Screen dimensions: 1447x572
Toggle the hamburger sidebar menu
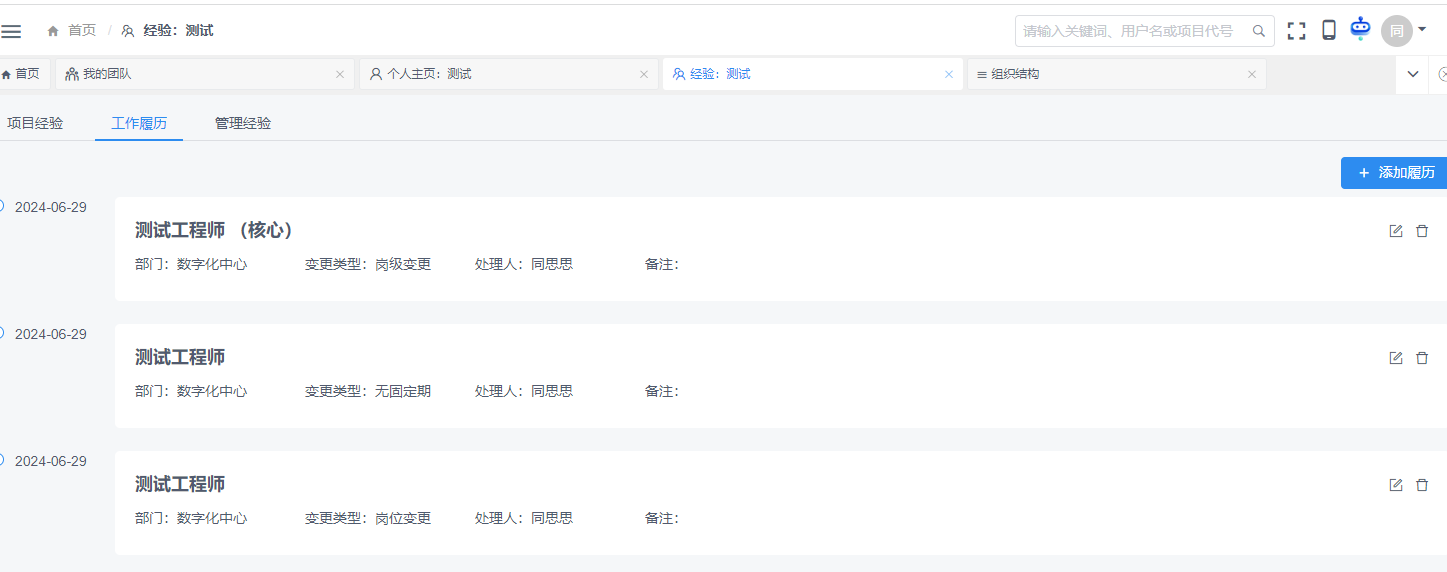coord(11,31)
